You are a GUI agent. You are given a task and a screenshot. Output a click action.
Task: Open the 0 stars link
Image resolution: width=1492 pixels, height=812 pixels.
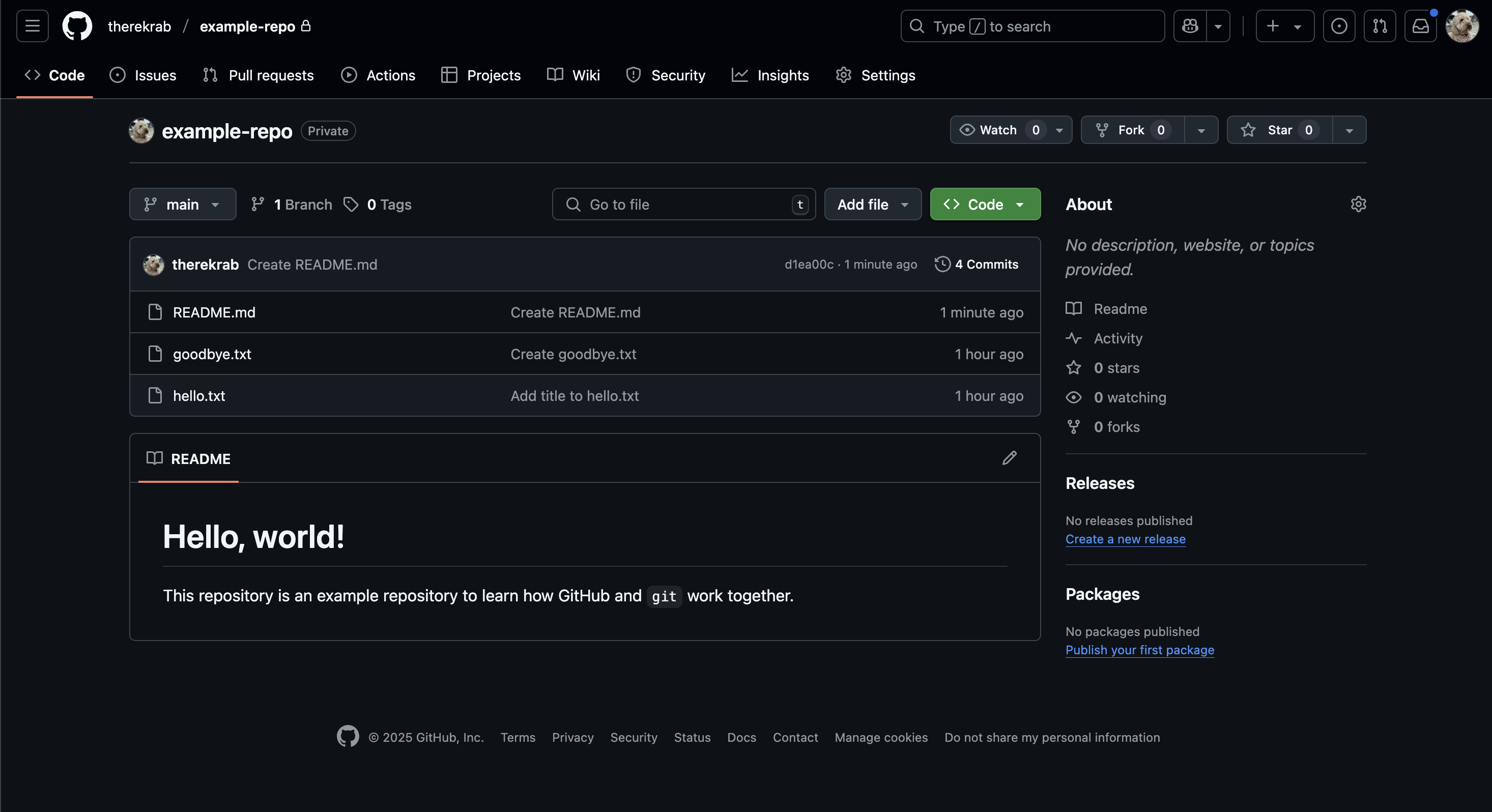coord(1103,368)
